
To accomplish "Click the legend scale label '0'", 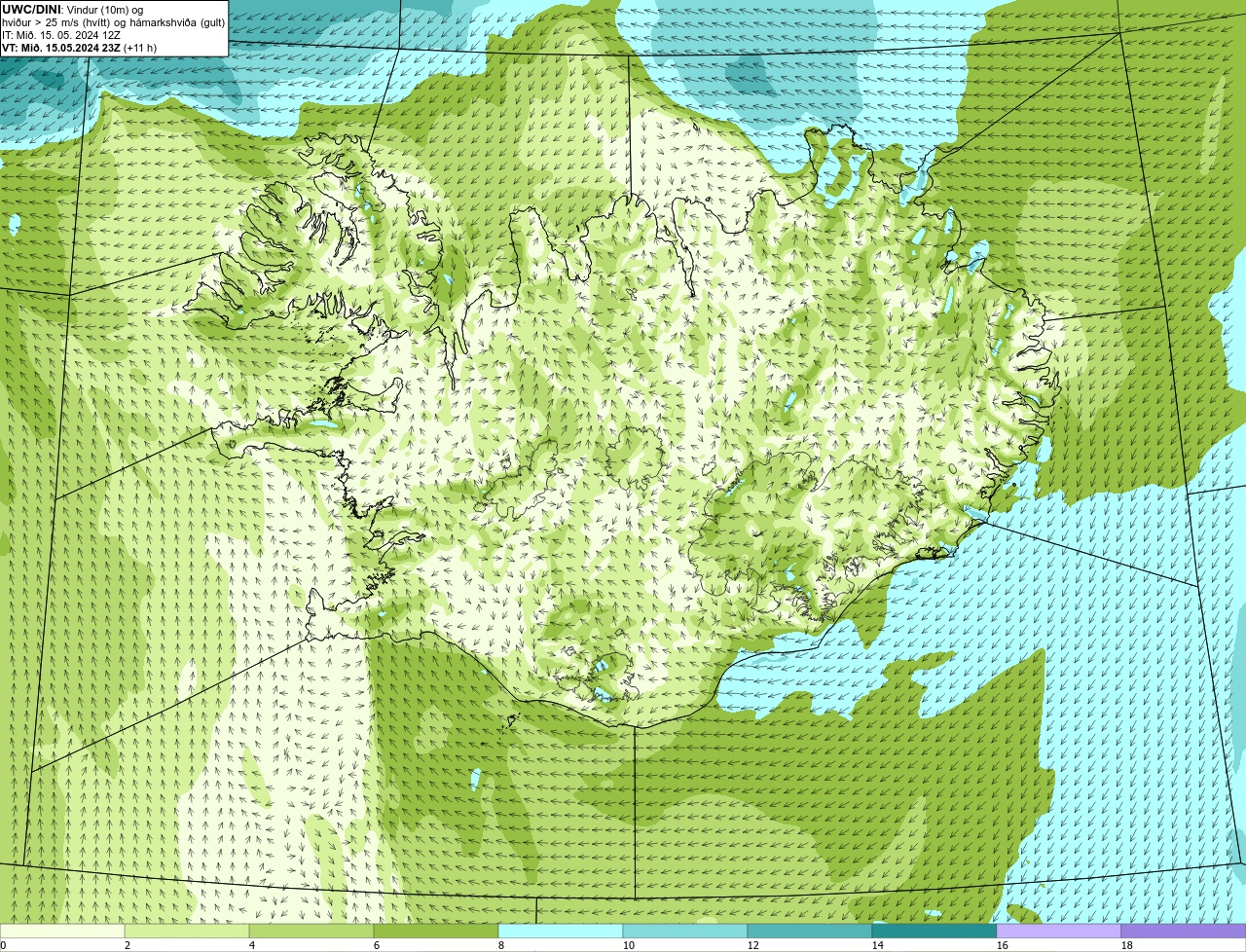I will coord(3,945).
